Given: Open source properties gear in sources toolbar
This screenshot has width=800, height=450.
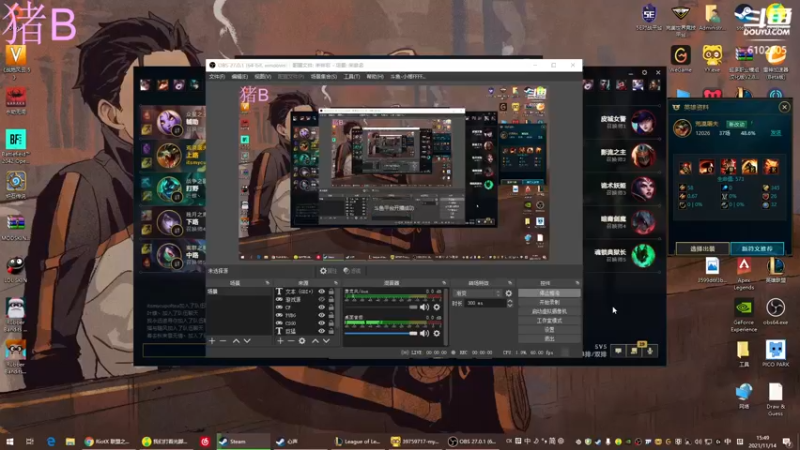Looking at the screenshot, I should [302, 341].
